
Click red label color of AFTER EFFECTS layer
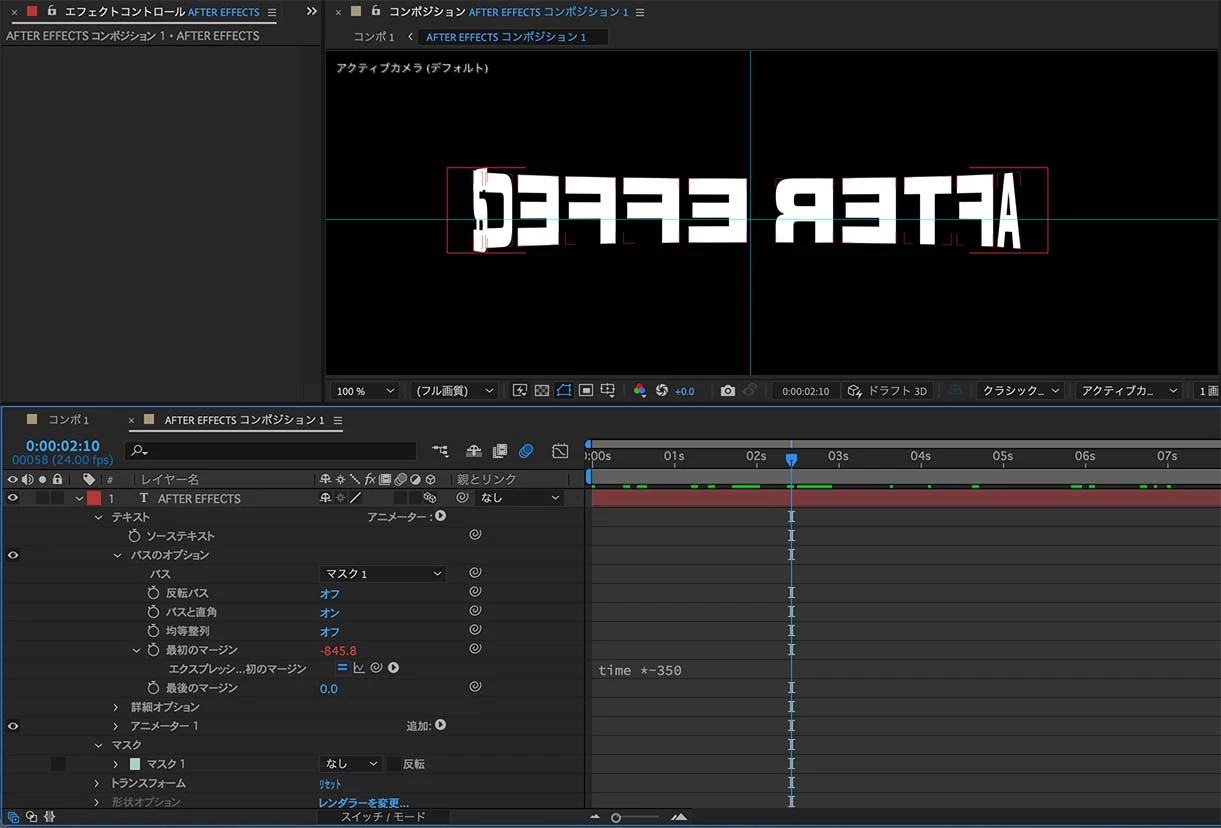93,497
